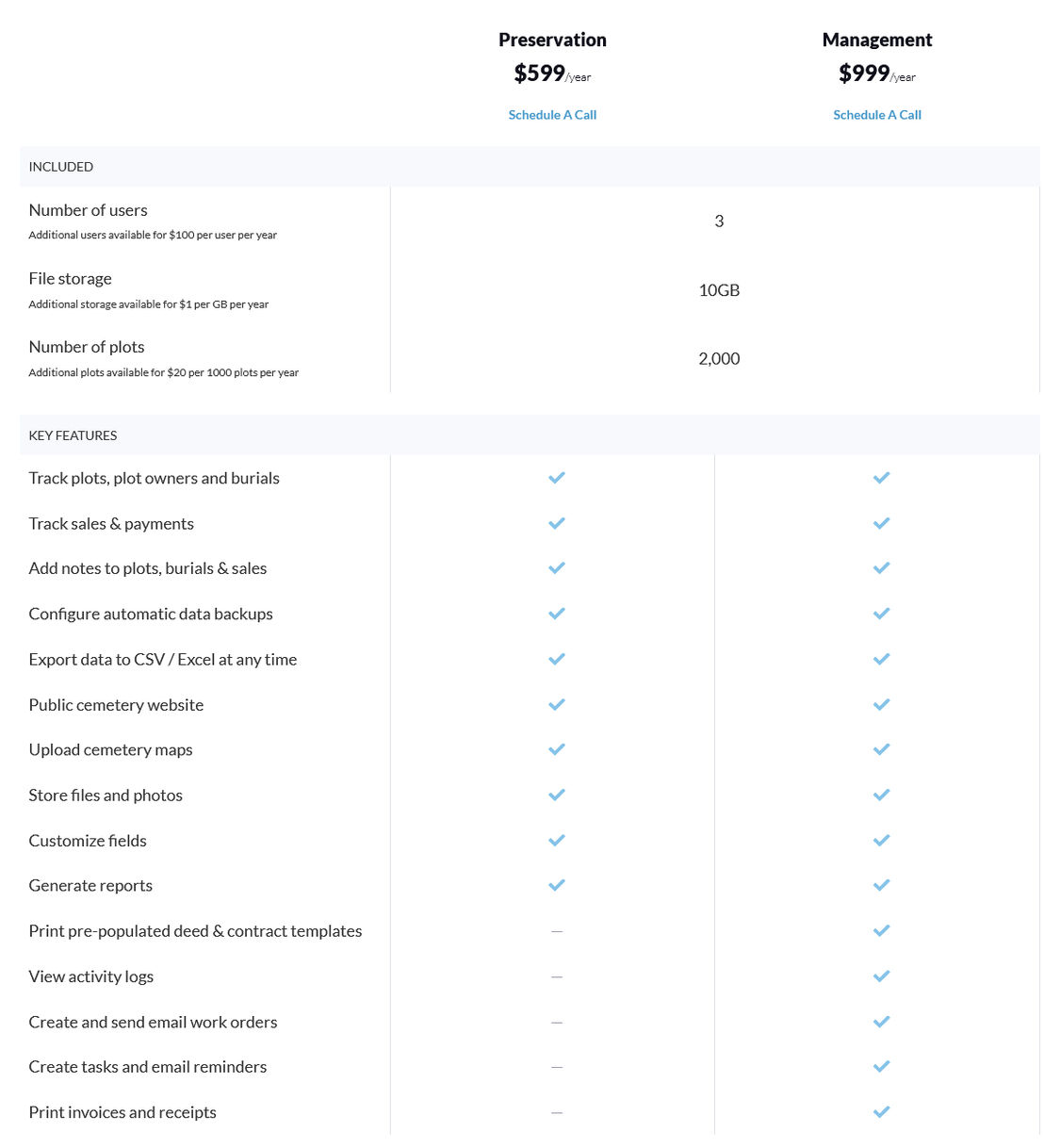Click the INCLUDED section header

[60, 166]
